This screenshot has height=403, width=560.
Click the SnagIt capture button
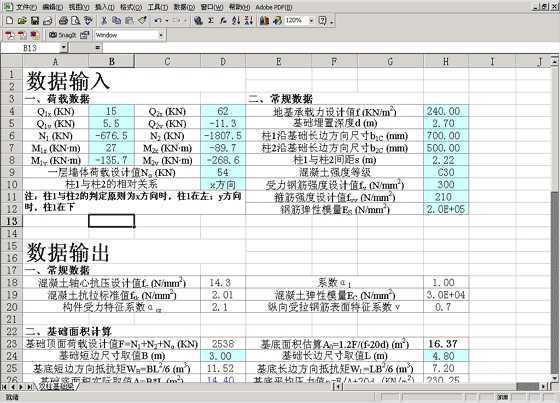(63, 35)
